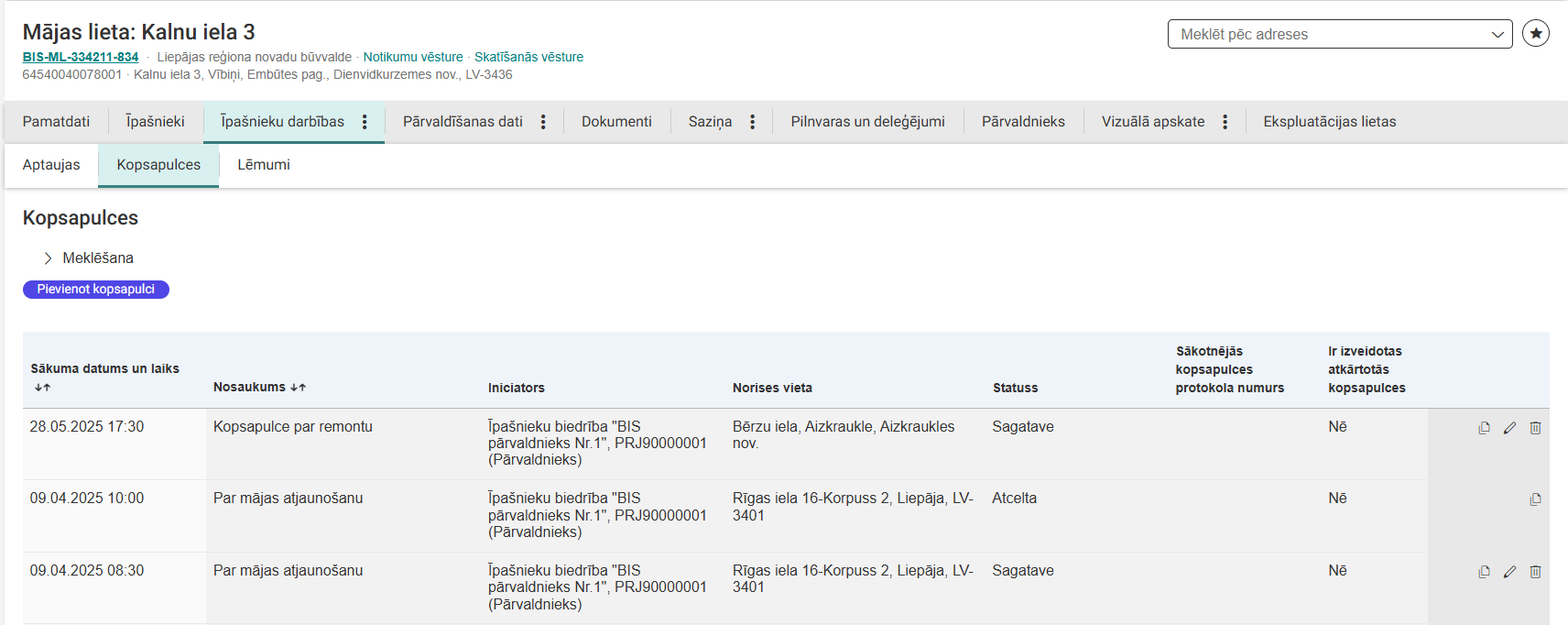
Task: Click the 'Pievienot kopsapulci' button
Action: (x=96, y=290)
